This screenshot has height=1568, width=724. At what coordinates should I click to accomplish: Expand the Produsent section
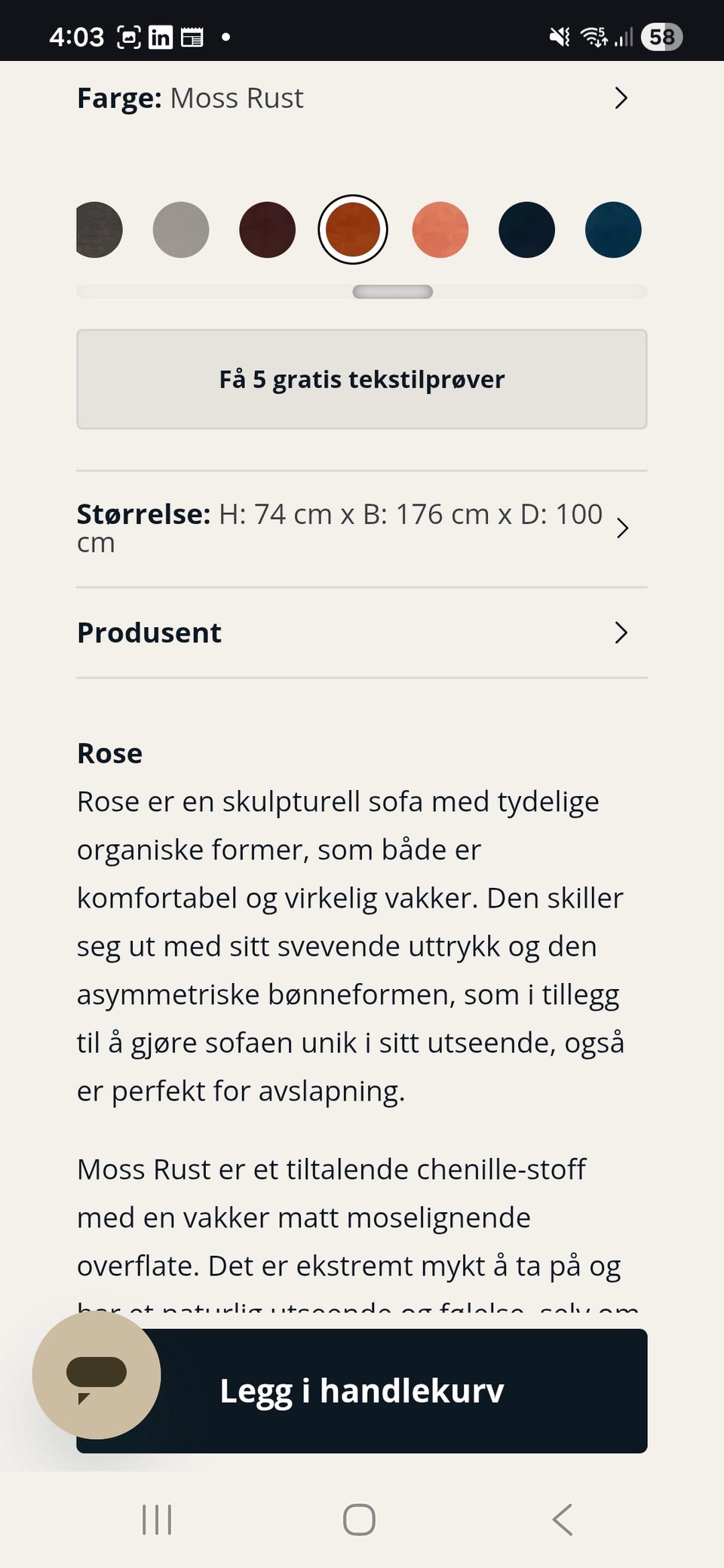tap(621, 632)
